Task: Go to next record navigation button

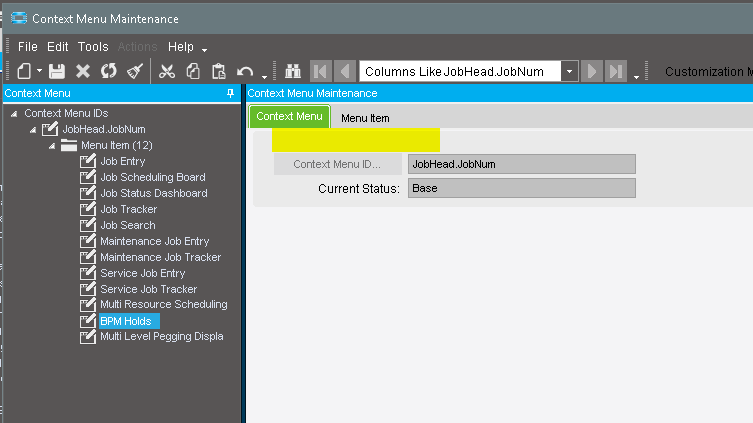Action: click(592, 72)
